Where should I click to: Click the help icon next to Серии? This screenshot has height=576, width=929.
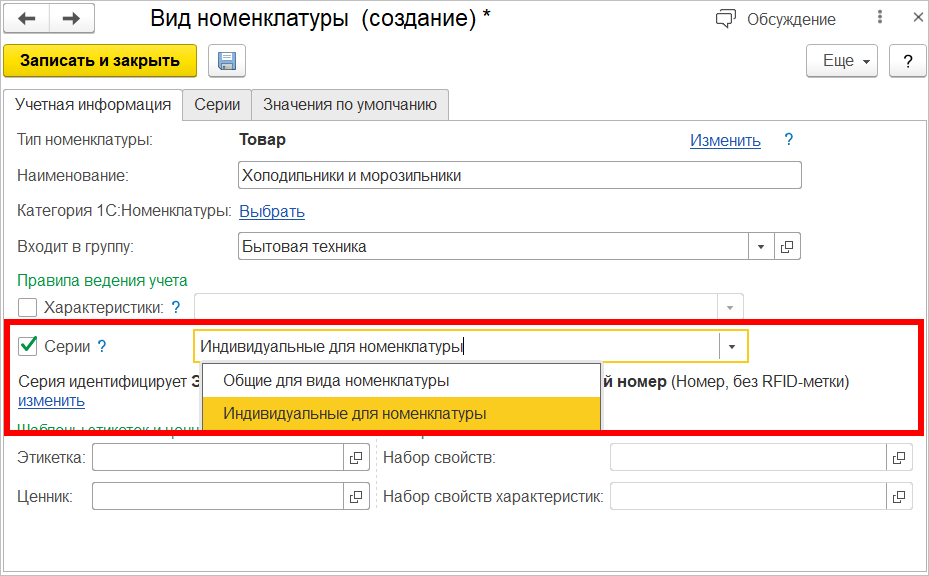(x=101, y=347)
